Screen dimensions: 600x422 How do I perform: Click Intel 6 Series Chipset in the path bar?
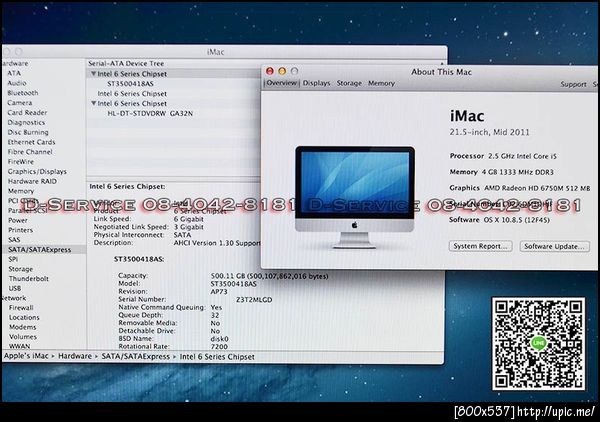pyautogui.click(x=217, y=357)
